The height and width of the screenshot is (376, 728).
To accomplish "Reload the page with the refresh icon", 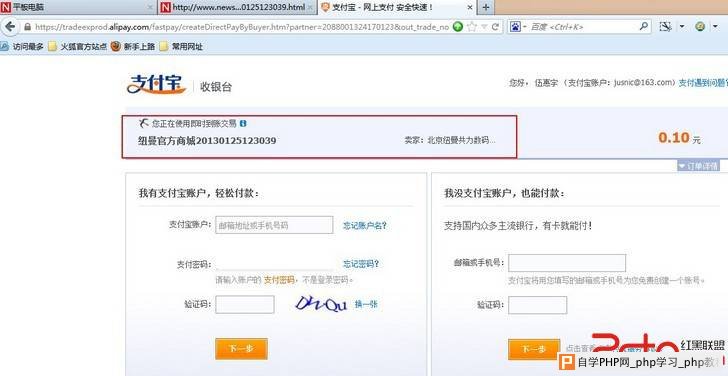I will [495, 27].
